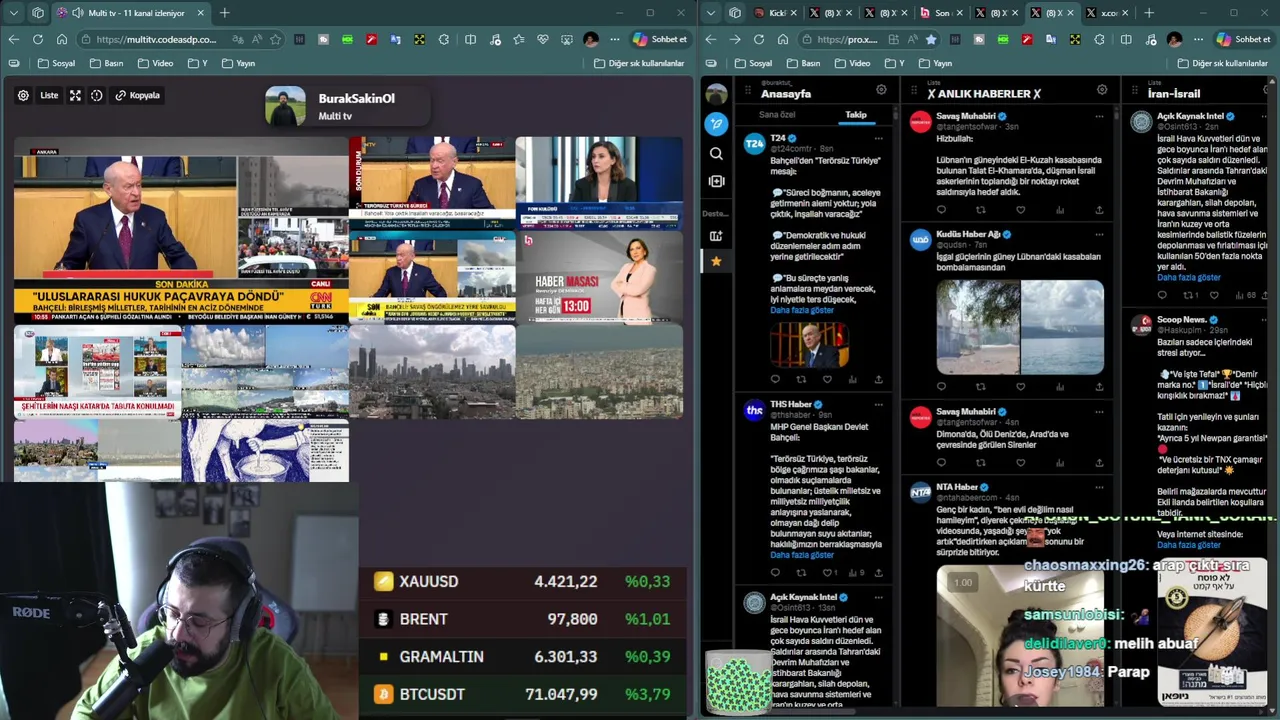
Task: Click Sohbet et button in right browser
Action: pos(1244,39)
